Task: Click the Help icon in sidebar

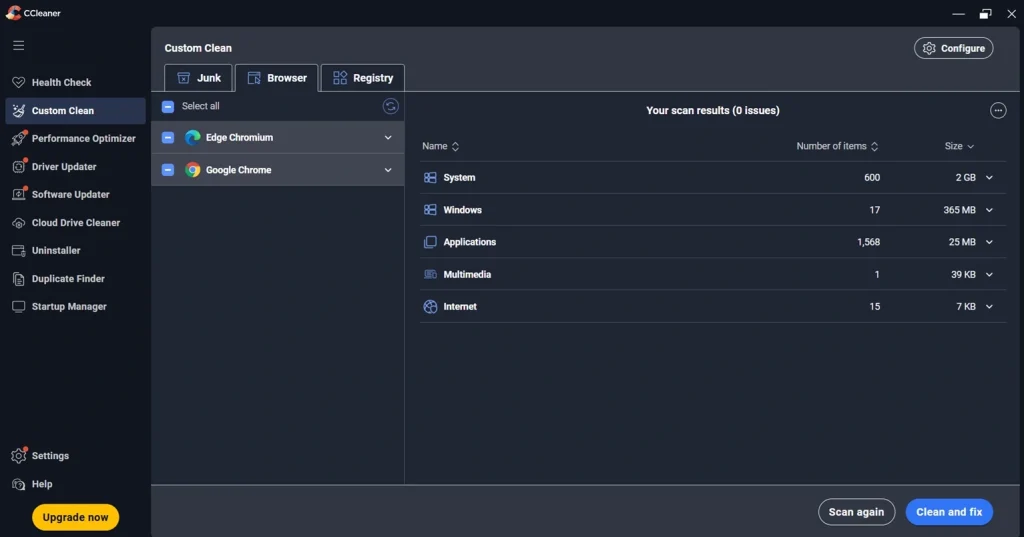Action: click(18, 484)
